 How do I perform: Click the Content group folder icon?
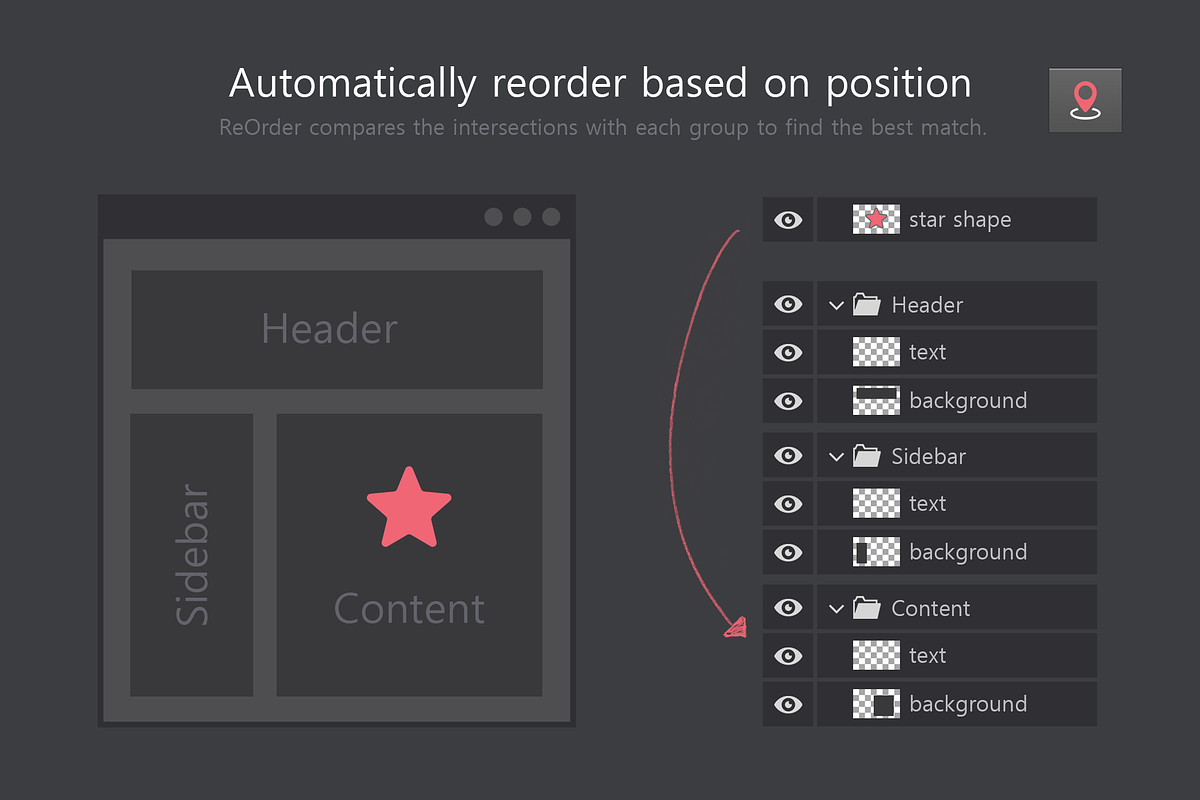866,607
